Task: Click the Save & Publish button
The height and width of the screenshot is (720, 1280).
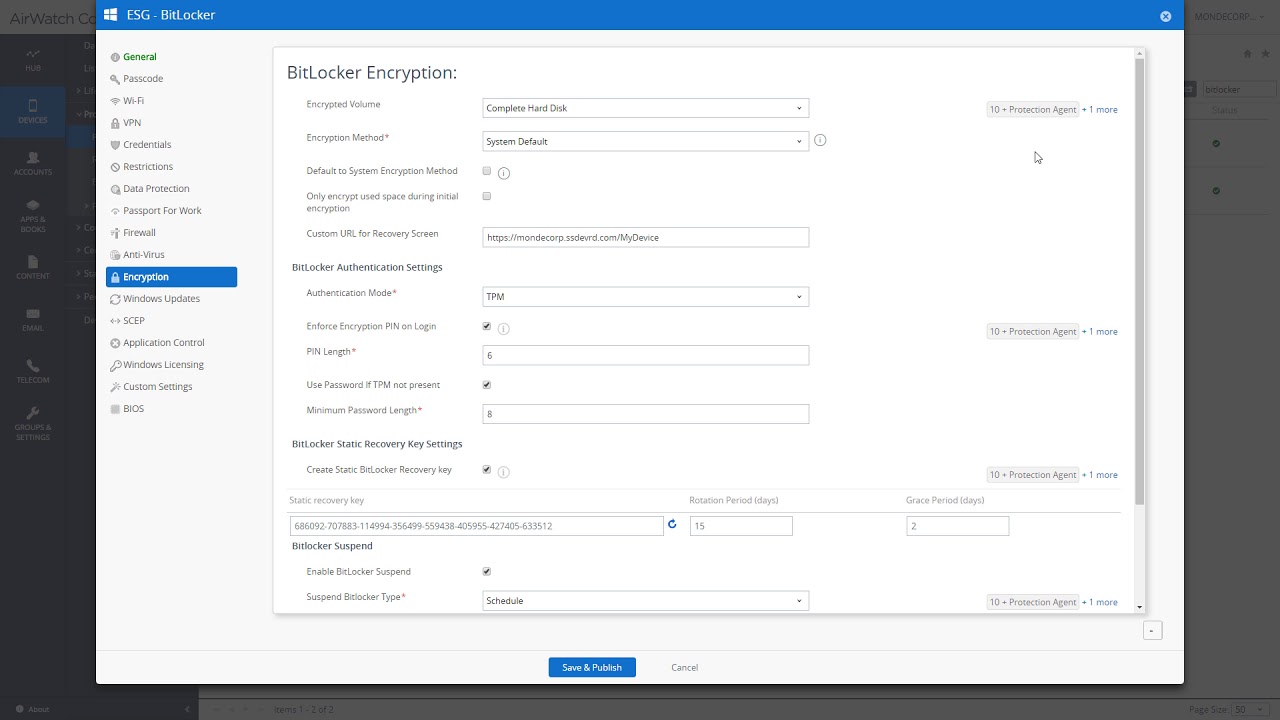Action: tap(592, 667)
